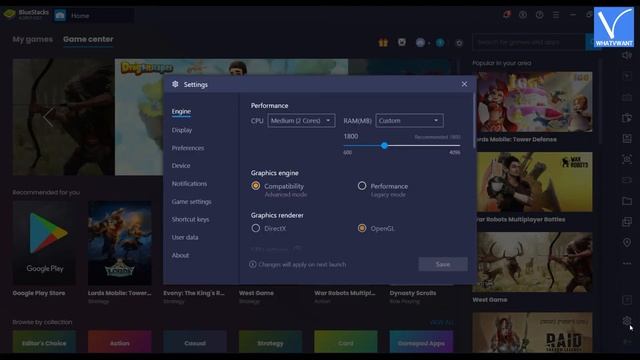
Task: Open the CPU cores dropdown
Action: [301, 121]
